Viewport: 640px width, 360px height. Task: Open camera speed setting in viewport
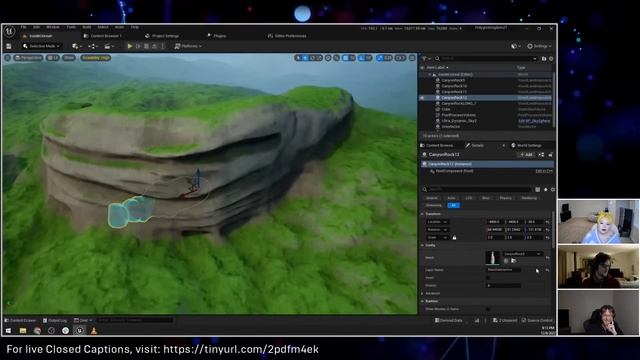[401, 58]
